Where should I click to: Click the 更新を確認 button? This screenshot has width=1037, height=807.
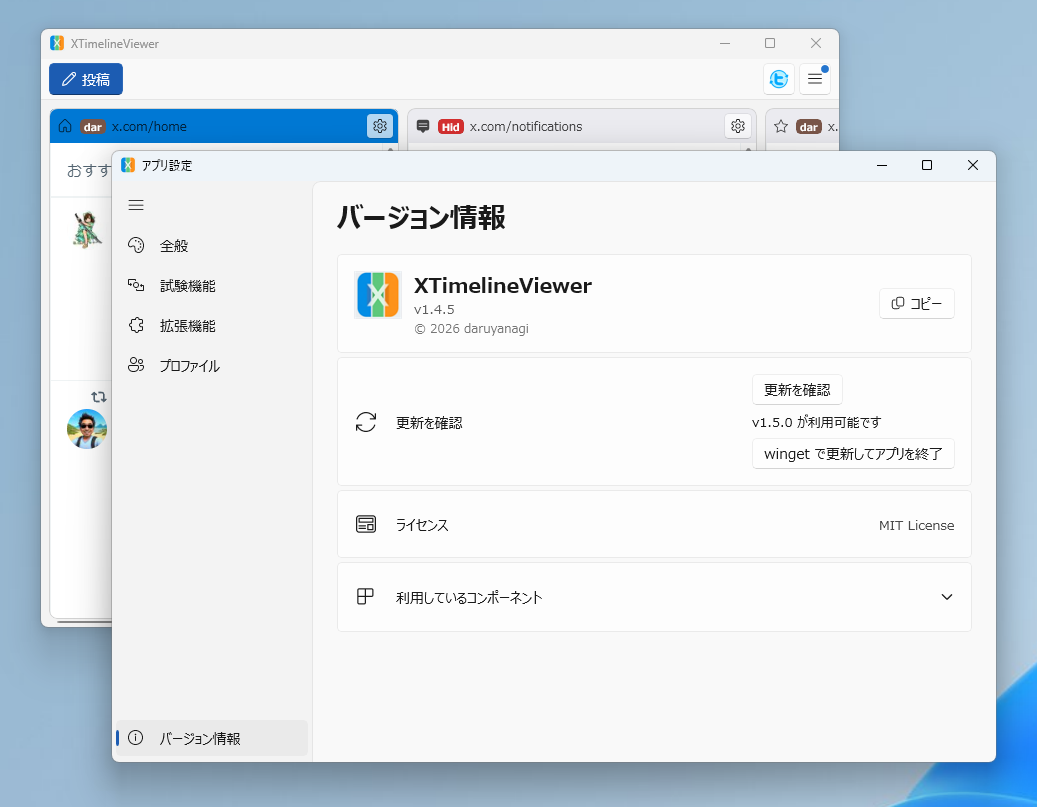(x=797, y=390)
